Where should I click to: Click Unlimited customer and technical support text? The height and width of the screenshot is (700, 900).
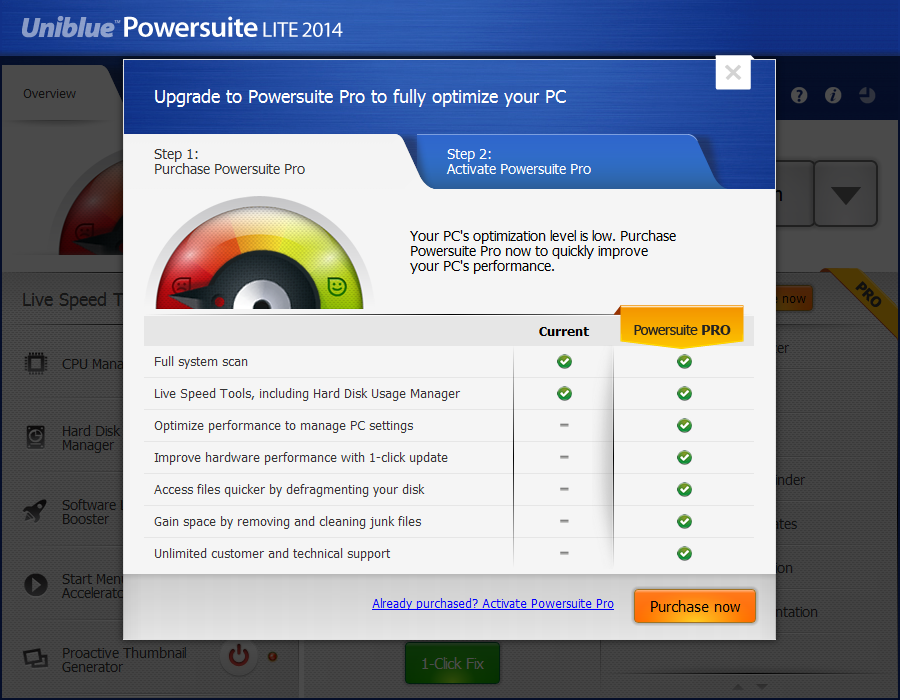[x=272, y=554]
